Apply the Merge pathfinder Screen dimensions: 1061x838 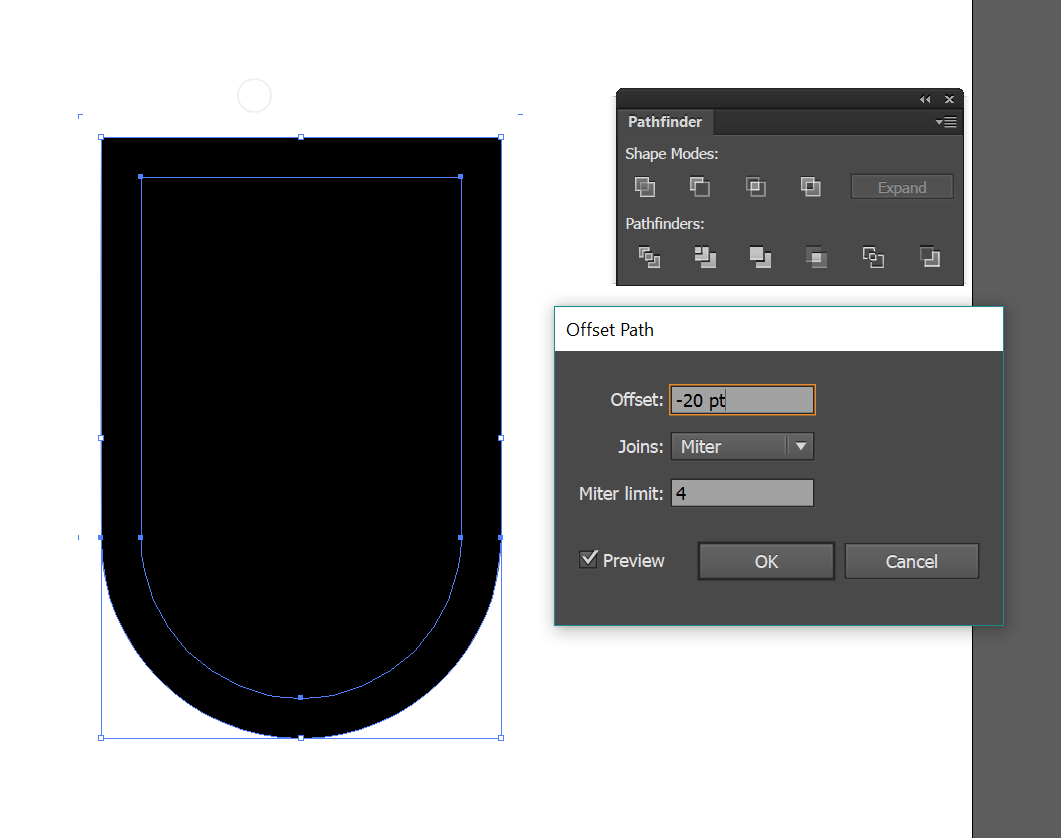coord(760,257)
